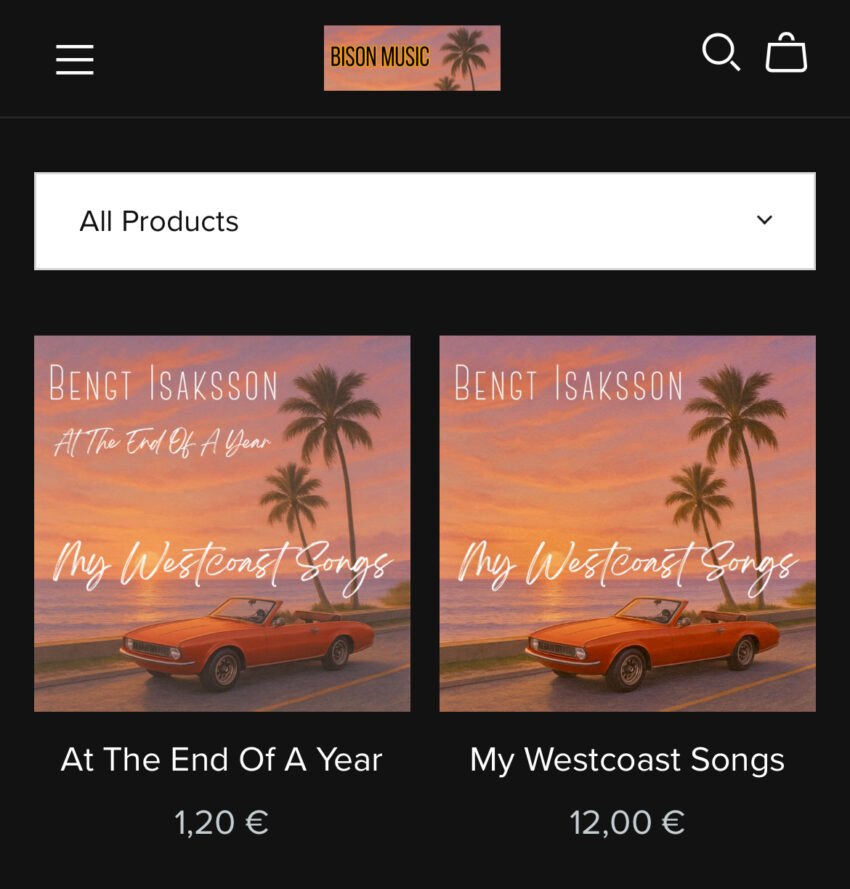Image resolution: width=850 pixels, height=889 pixels.
Task: Open the shopping bag cart
Action: coord(786,52)
